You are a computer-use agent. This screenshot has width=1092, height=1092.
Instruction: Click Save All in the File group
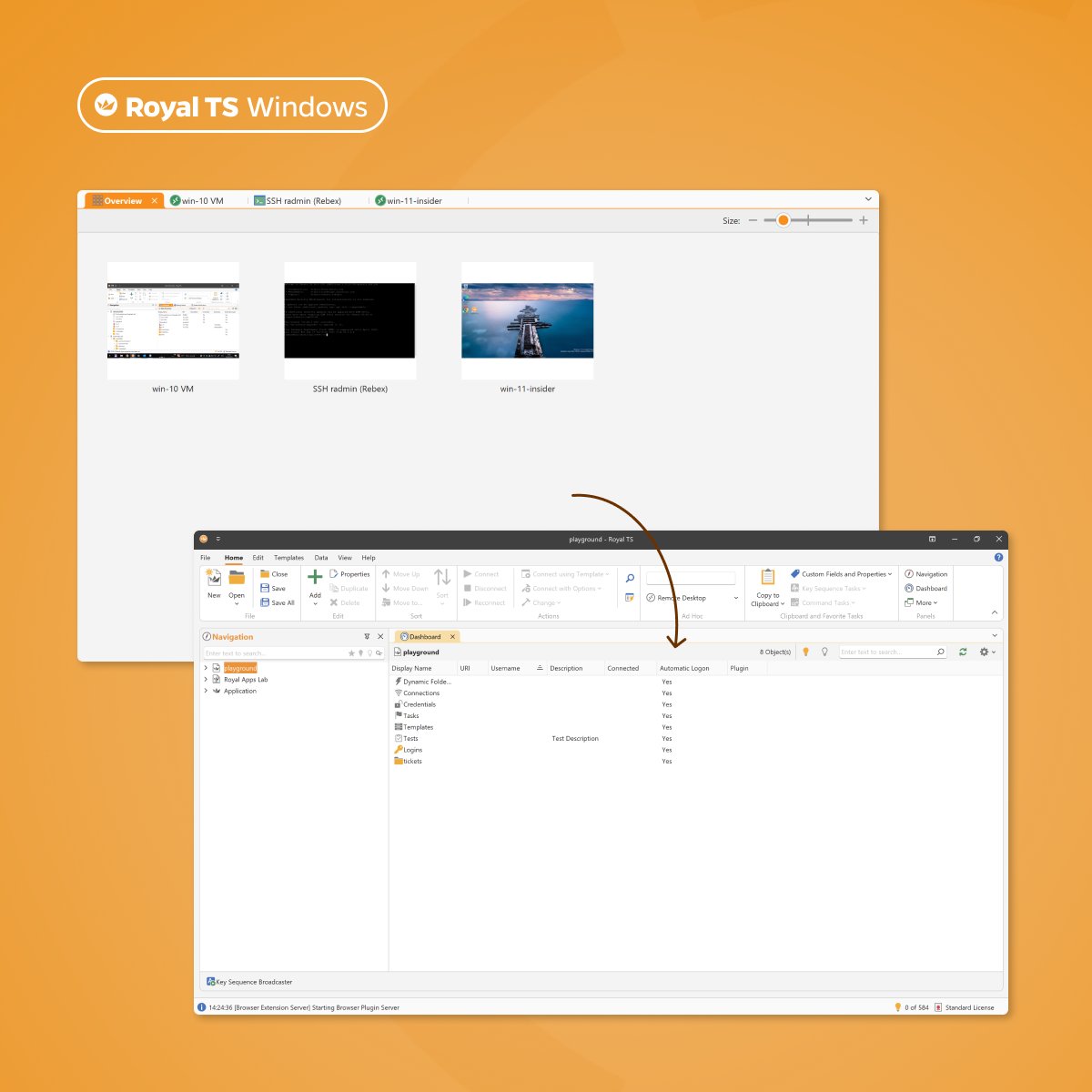click(278, 602)
